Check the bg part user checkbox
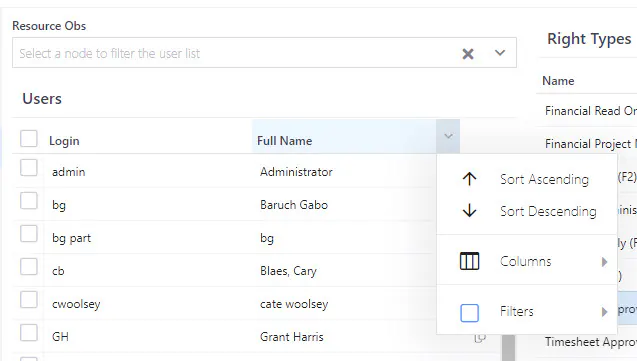The image size is (637, 361). click(x=29, y=233)
